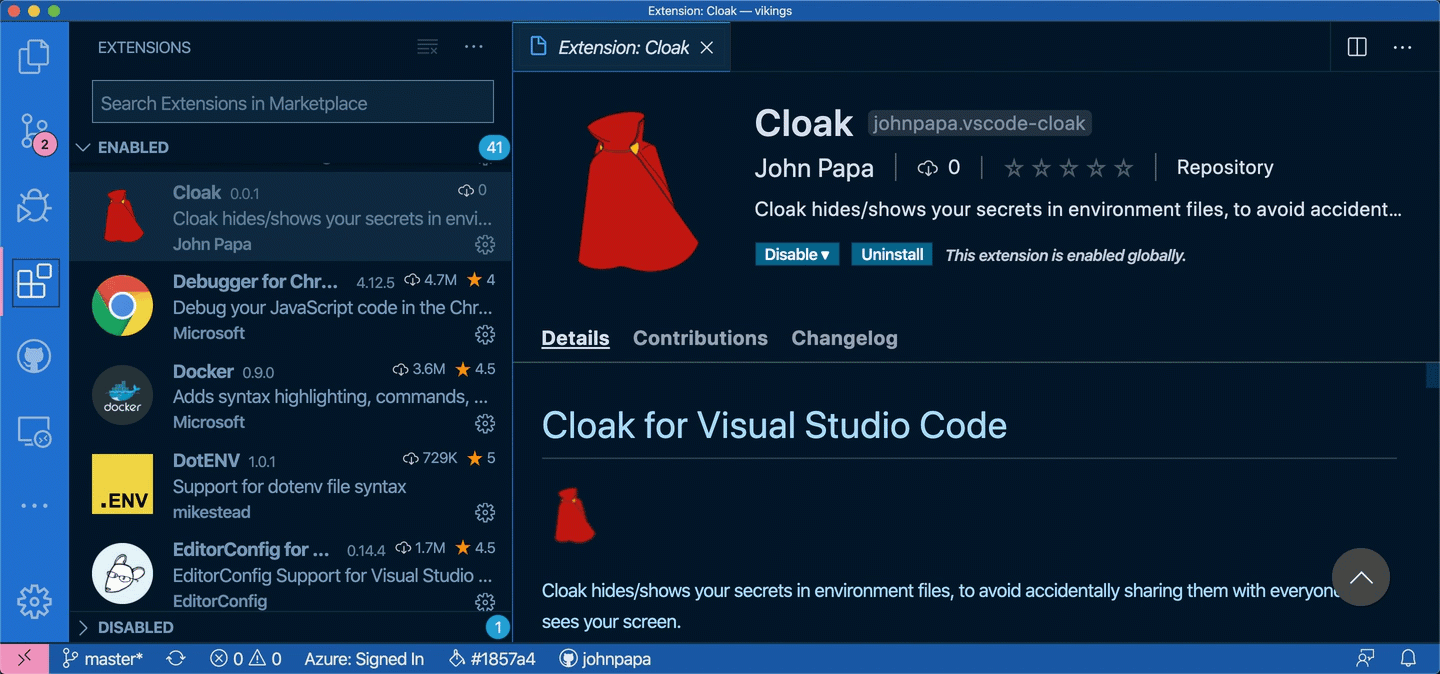Open the Repository link for Cloak
This screenshot has height=674, width=1440.
1225,168
